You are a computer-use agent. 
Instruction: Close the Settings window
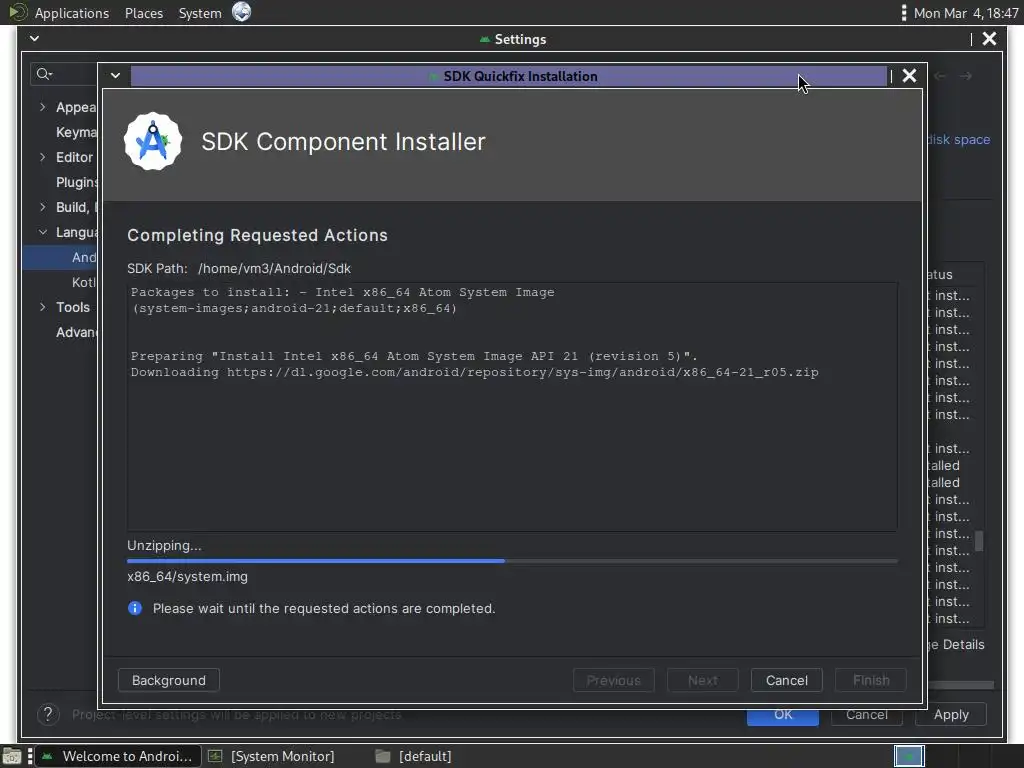[989, 39]
